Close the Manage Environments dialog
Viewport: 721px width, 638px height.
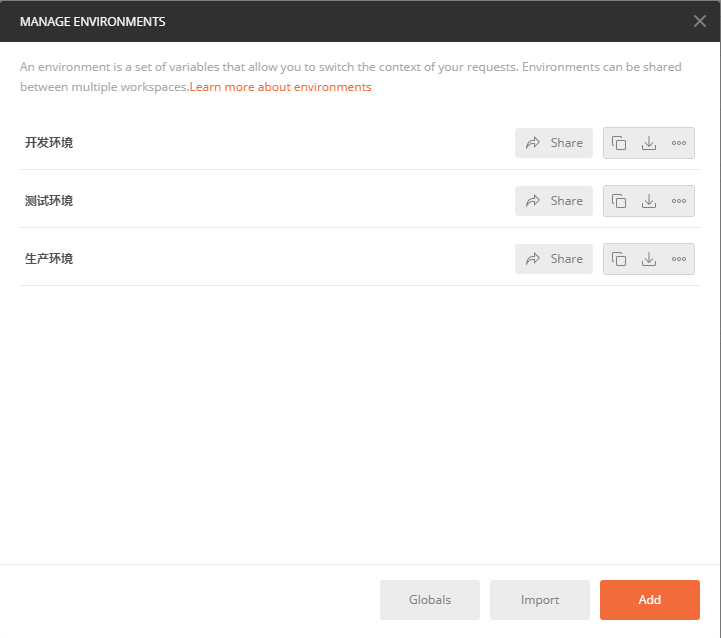(700, 21)
